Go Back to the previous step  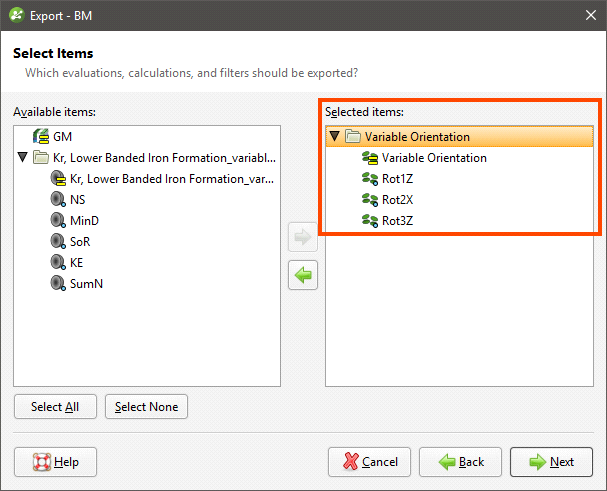(460, 462)
